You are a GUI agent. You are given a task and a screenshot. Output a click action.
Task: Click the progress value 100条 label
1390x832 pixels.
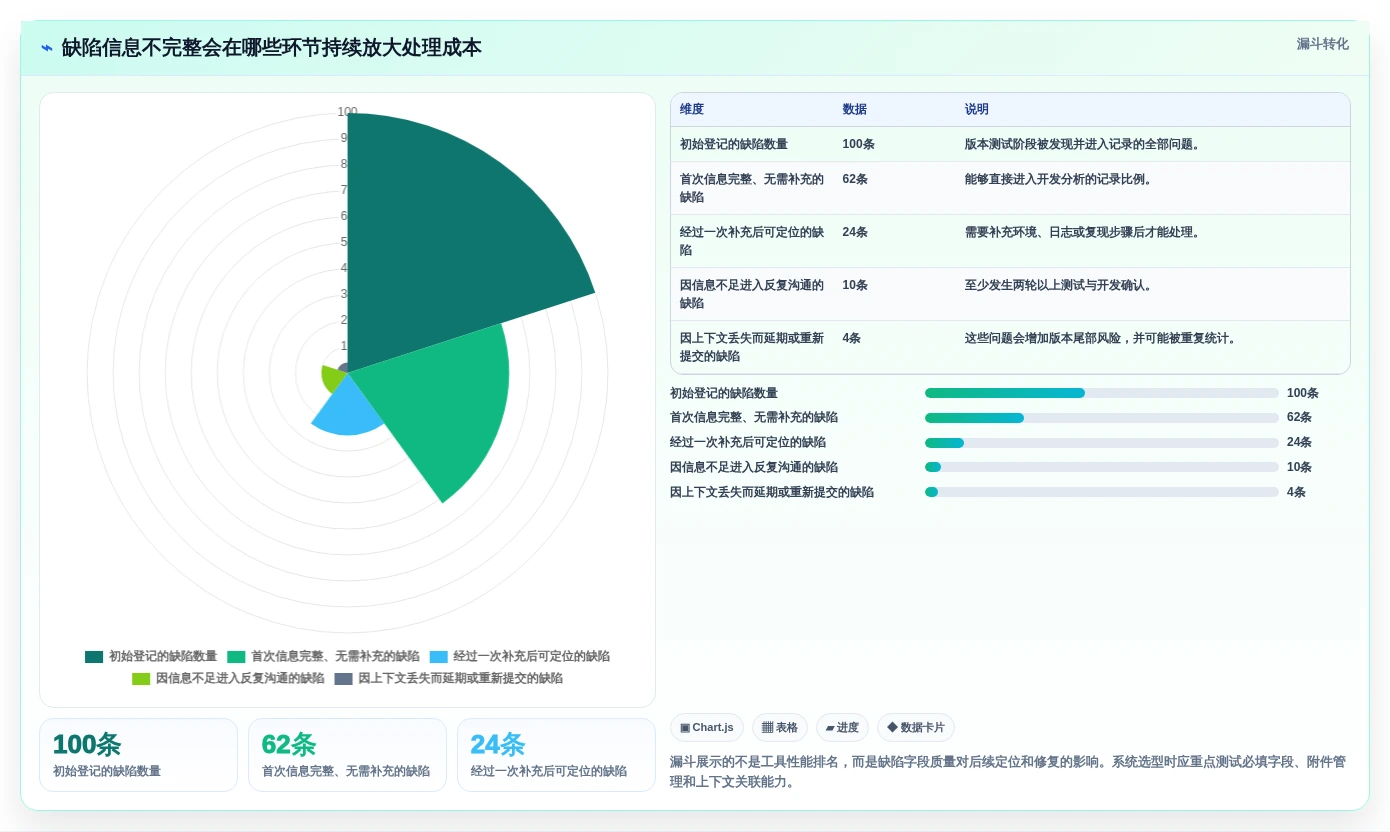[x=1303, y=394]
